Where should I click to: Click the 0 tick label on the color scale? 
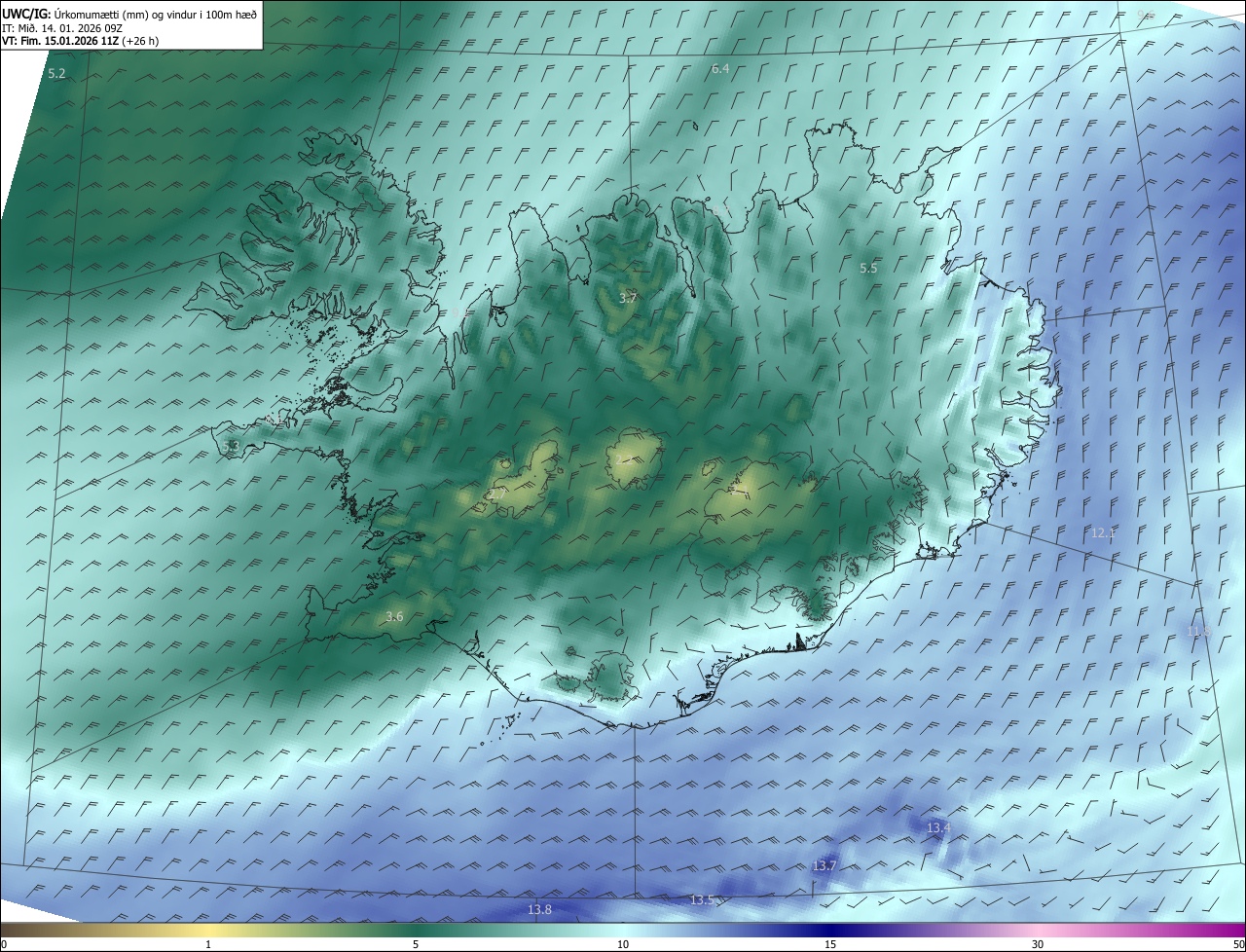pos(4,944)
